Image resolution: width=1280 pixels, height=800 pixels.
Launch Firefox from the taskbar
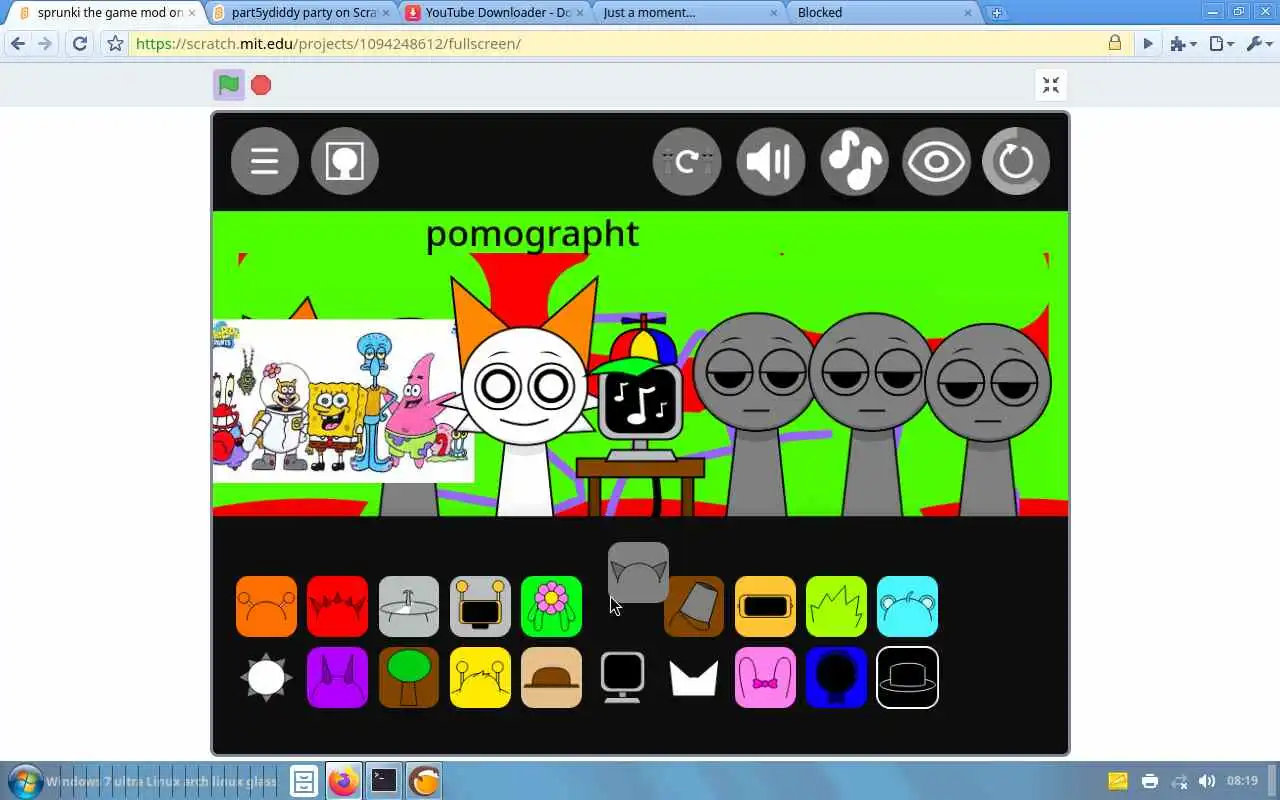(x=344, y=780)
